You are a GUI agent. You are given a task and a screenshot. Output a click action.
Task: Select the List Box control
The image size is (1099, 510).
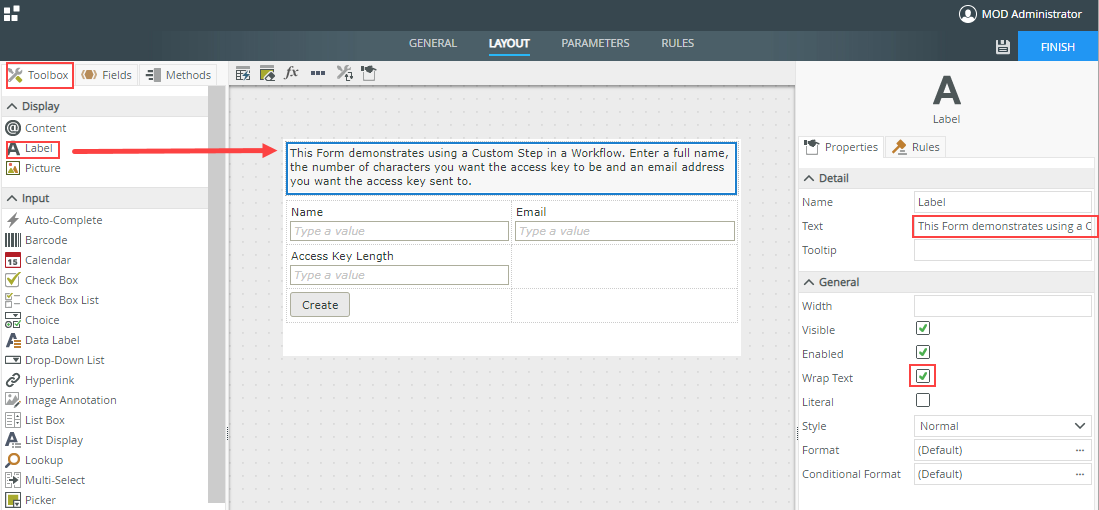coord(35,420)
